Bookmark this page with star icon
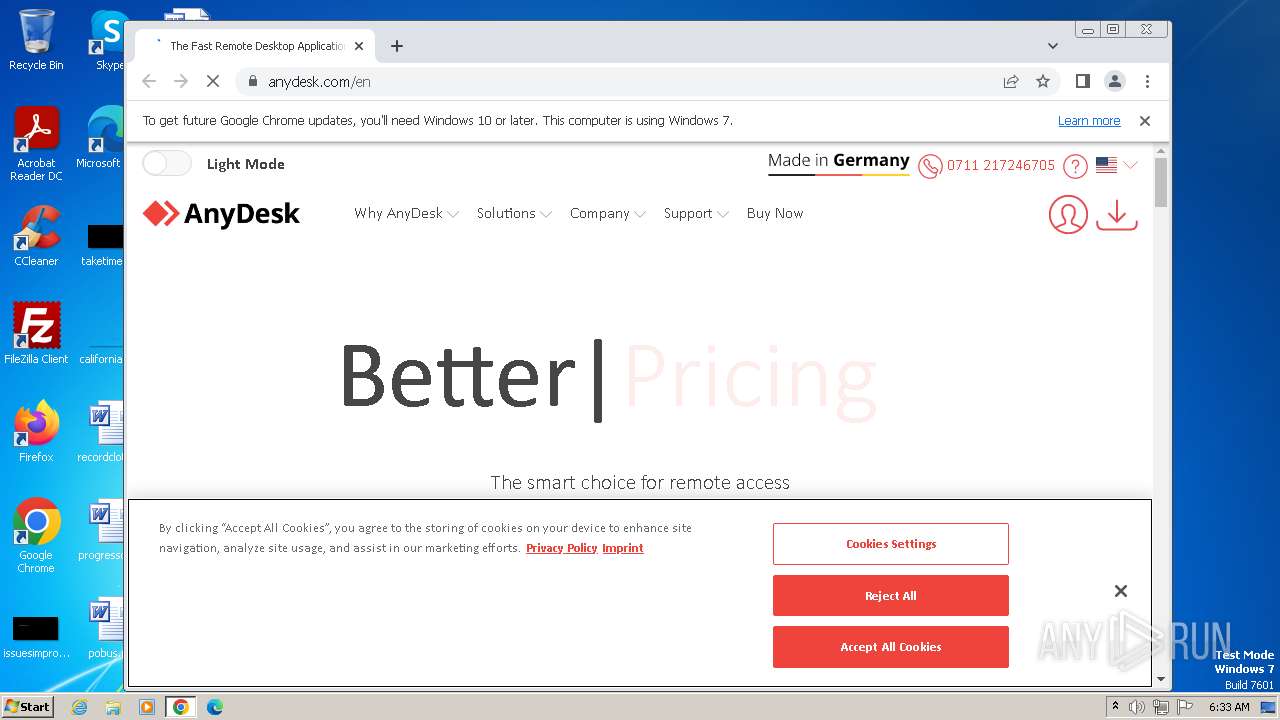This screenshot has width=1280, height=720. [x=1043, y=81]
